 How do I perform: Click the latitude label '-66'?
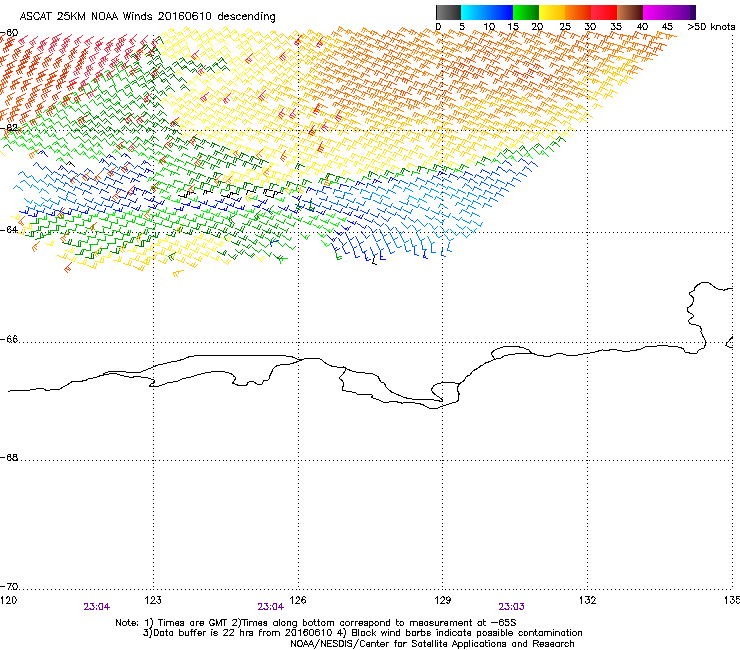coord(9,340)
